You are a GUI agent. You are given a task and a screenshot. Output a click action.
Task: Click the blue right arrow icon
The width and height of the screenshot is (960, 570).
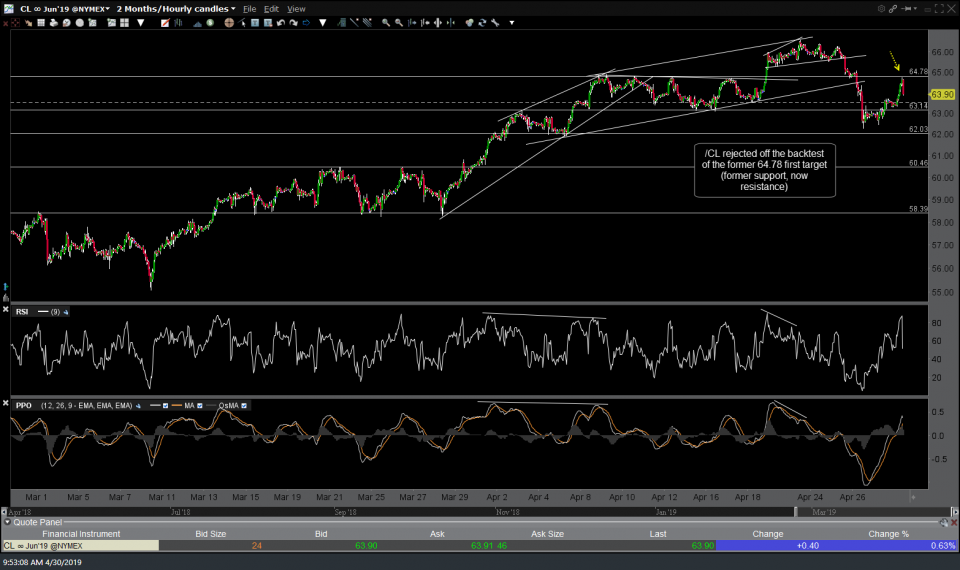pyautogui.click(x=306, y=23)
